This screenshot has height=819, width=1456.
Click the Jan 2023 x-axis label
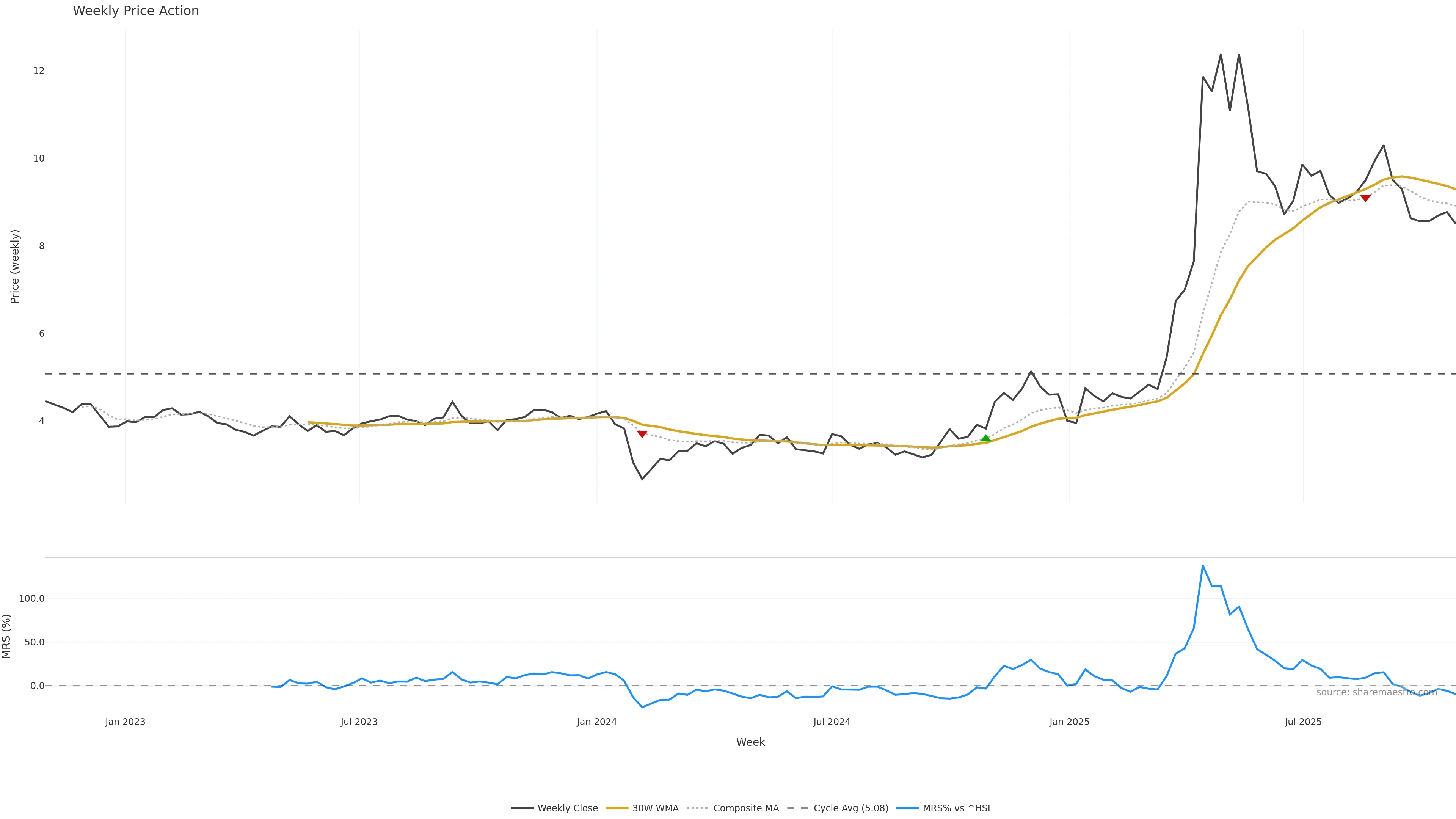(126, 722)
